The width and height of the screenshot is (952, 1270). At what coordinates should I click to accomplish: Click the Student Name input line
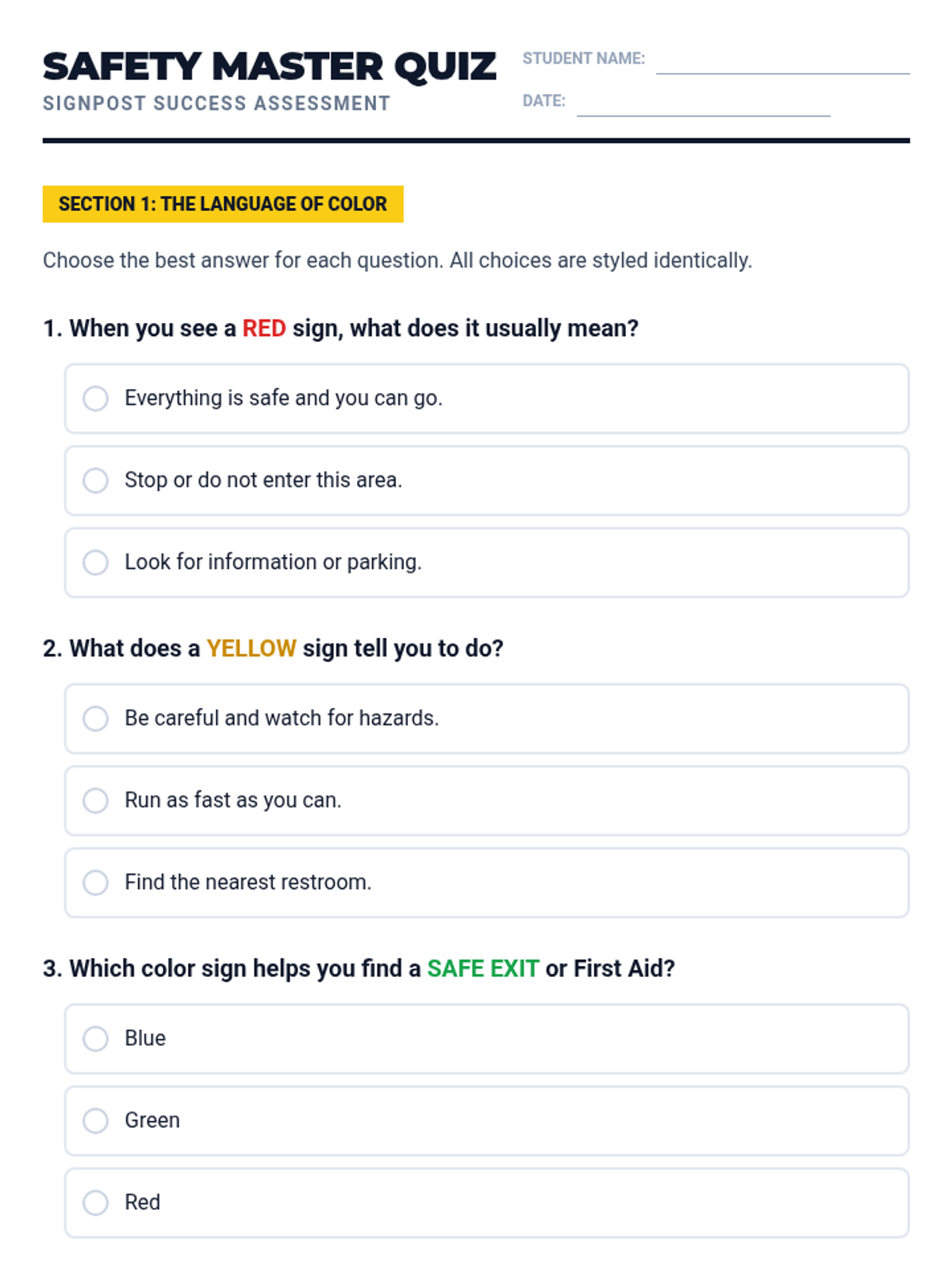tap(782, 63)
